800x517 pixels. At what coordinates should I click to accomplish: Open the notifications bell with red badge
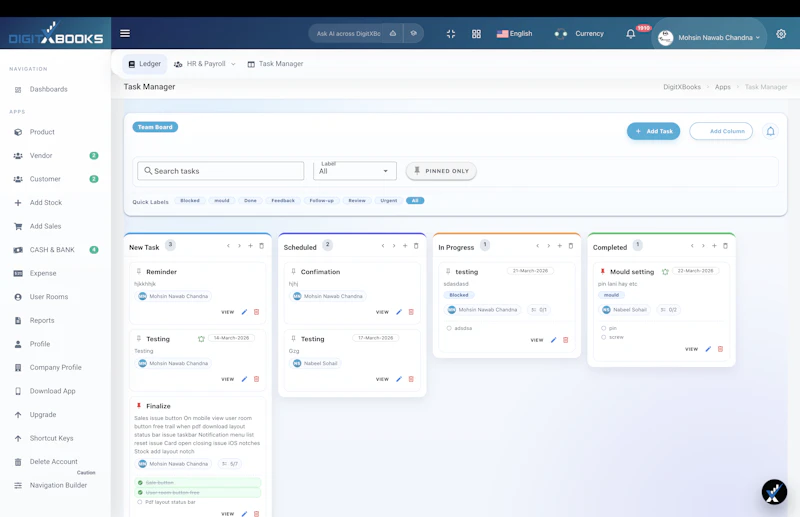631,34
